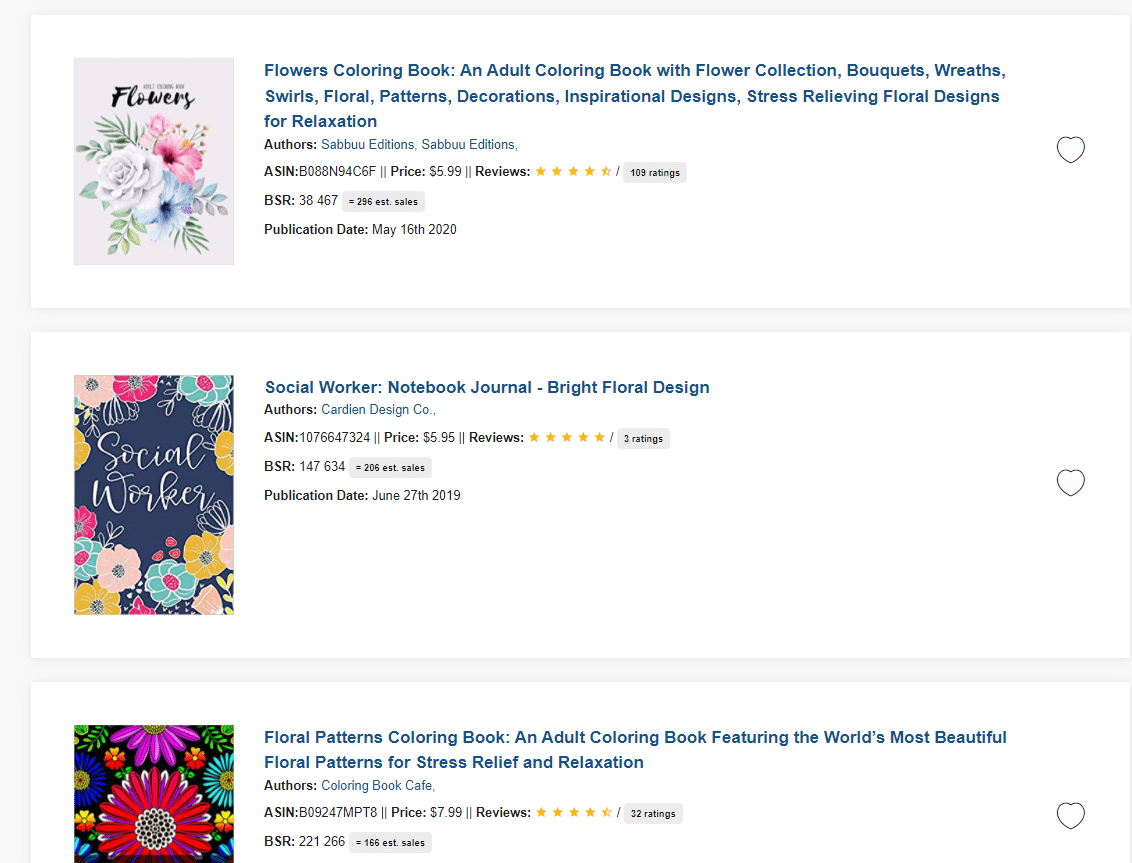Click the 206 est. sales badge

tap(391, 467)
